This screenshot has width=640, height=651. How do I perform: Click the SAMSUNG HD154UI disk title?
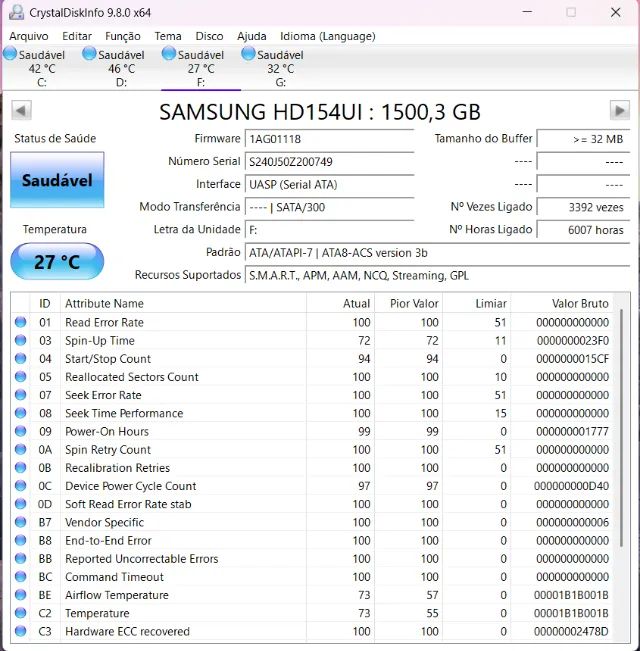[x=320, y=112]
